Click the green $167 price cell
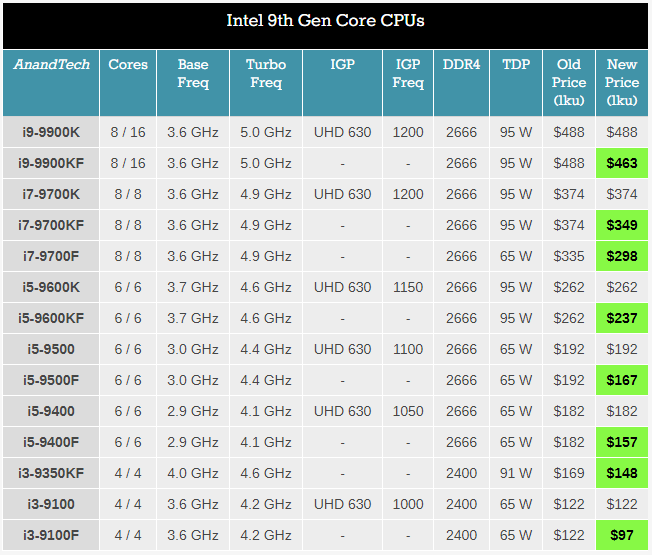The width and height of the screenshot is (652, 555). pos(622,380)
